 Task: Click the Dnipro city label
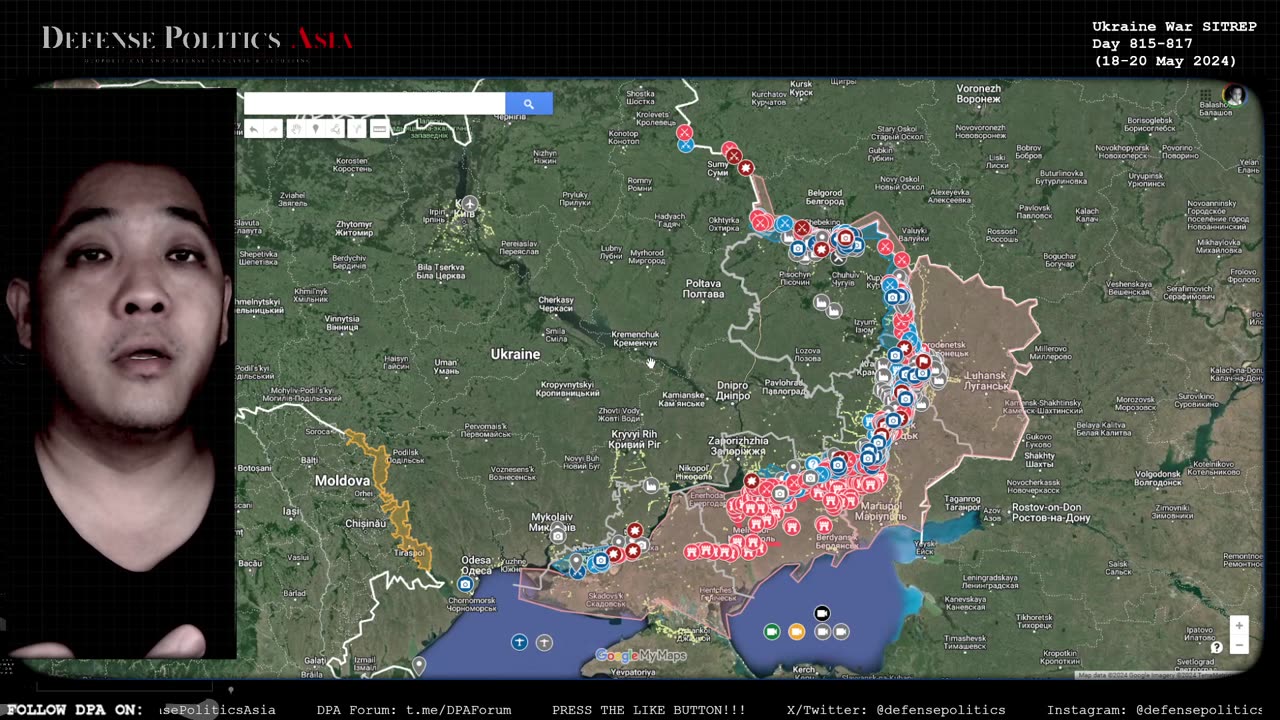[733, 390]
